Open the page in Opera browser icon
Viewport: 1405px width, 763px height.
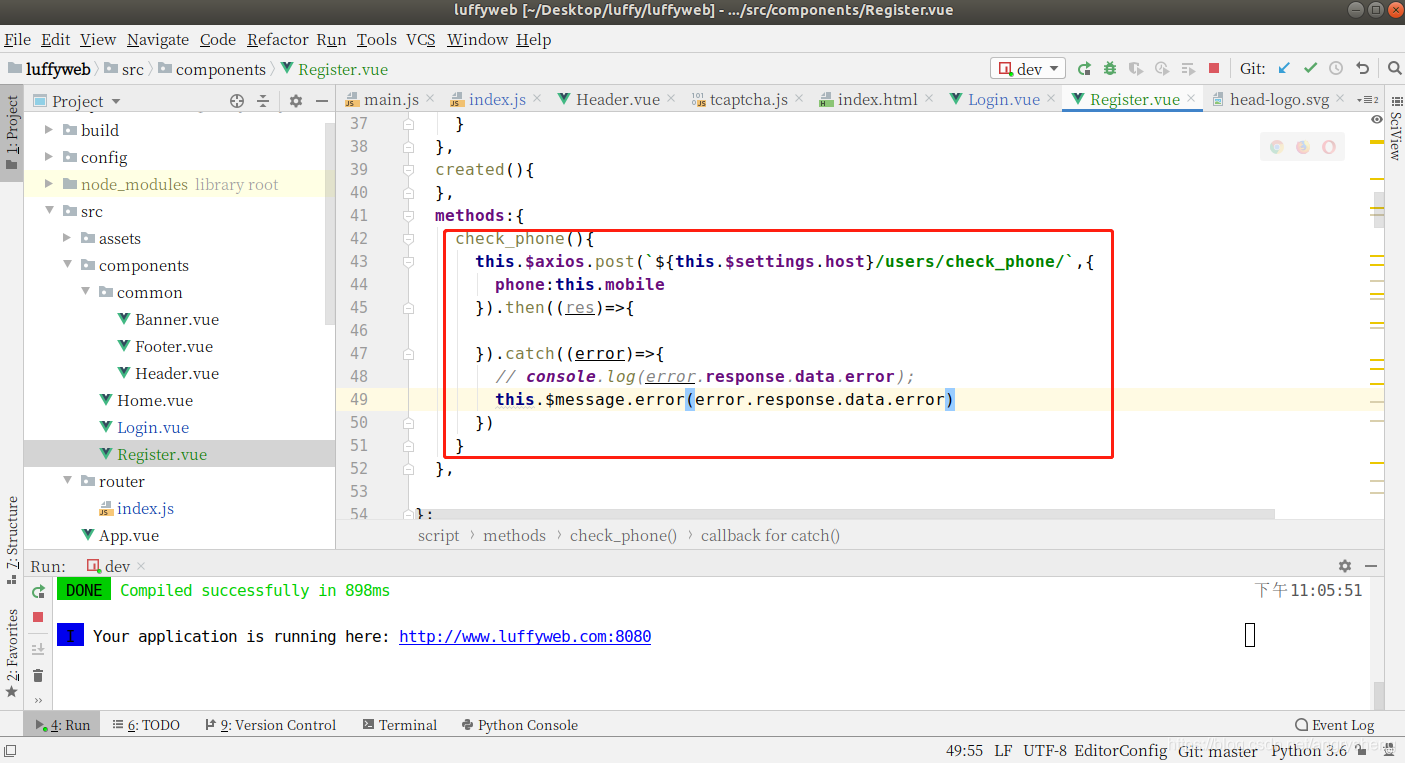coord(1329,147)
